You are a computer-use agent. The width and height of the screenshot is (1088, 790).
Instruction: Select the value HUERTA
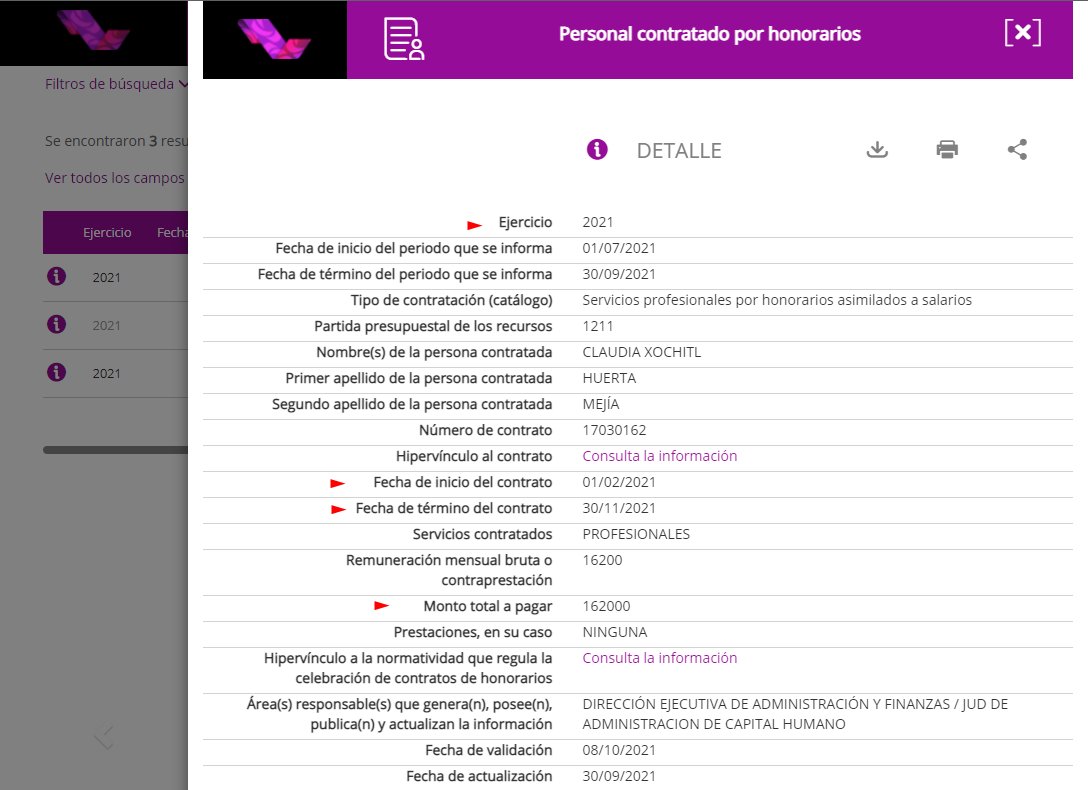[609, 378]
